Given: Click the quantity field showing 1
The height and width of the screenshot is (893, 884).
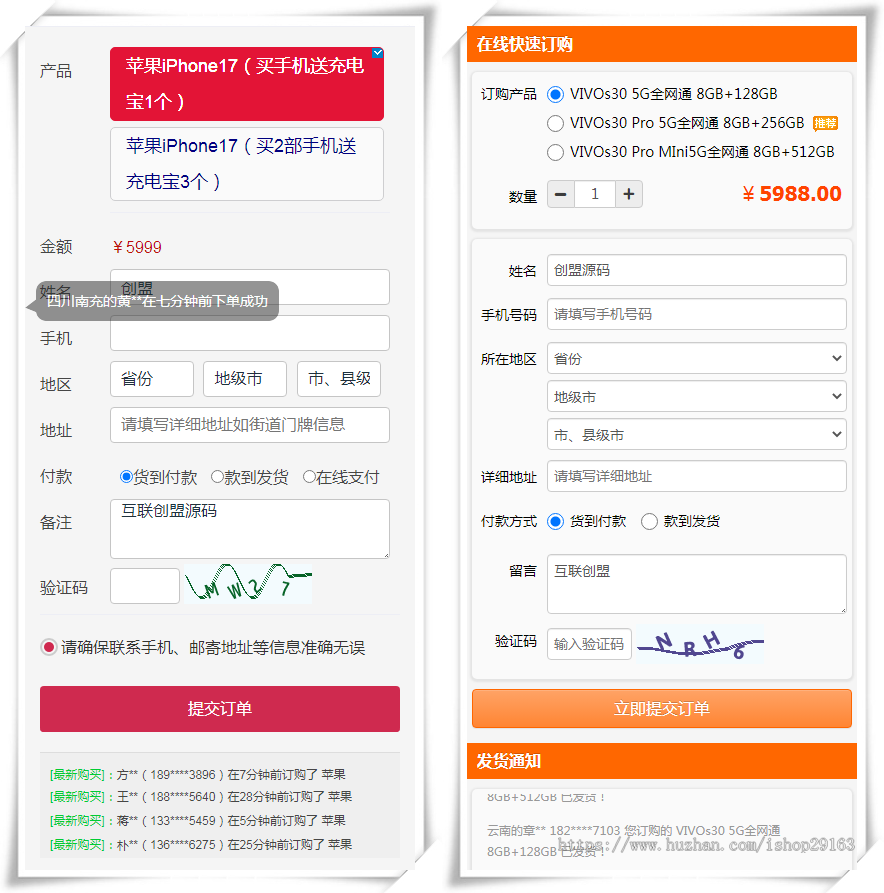Looking at the screenshot, I should pos(595,194).
